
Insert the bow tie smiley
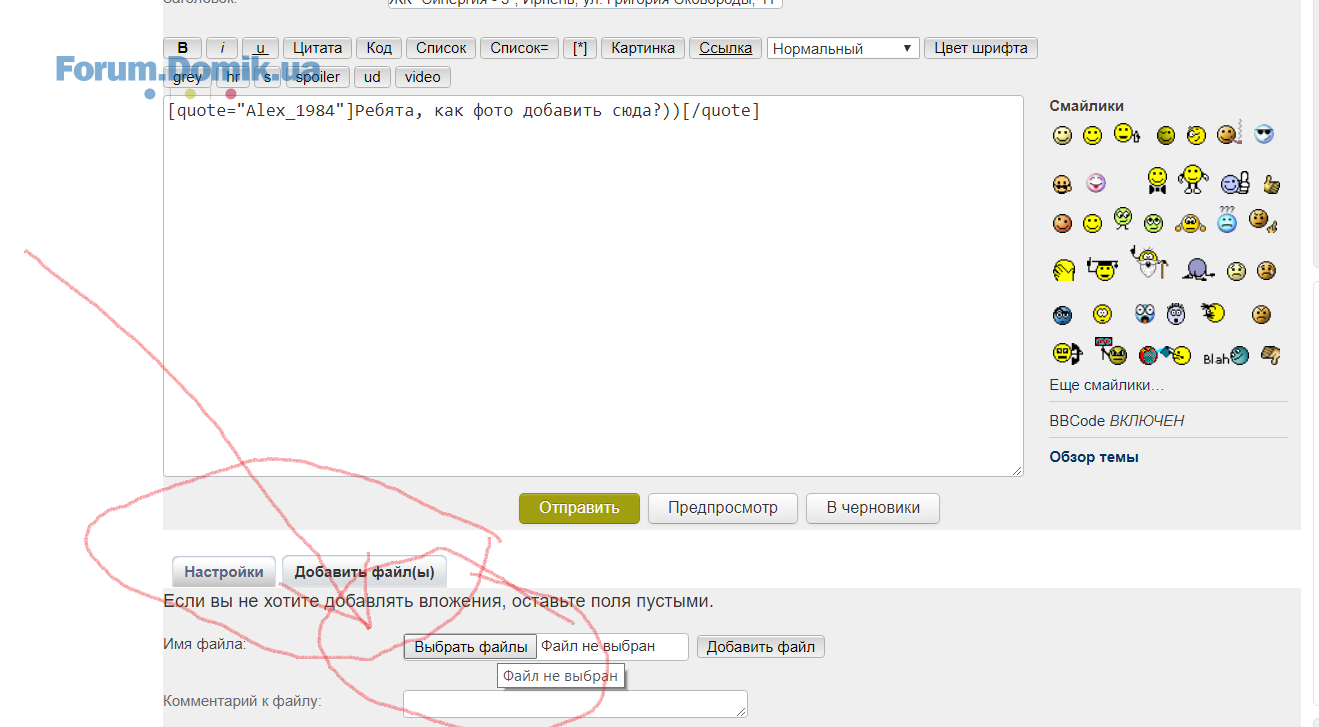[1157, 180]
